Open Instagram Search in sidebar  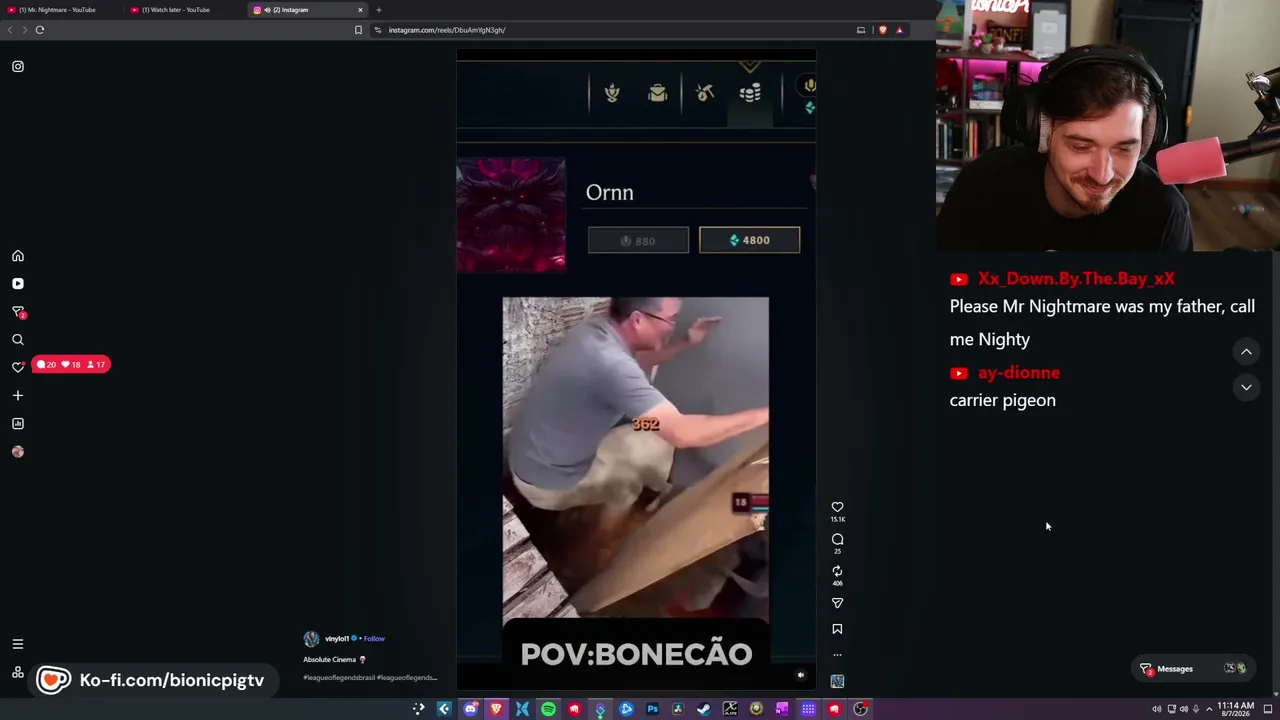click(18, 340)
